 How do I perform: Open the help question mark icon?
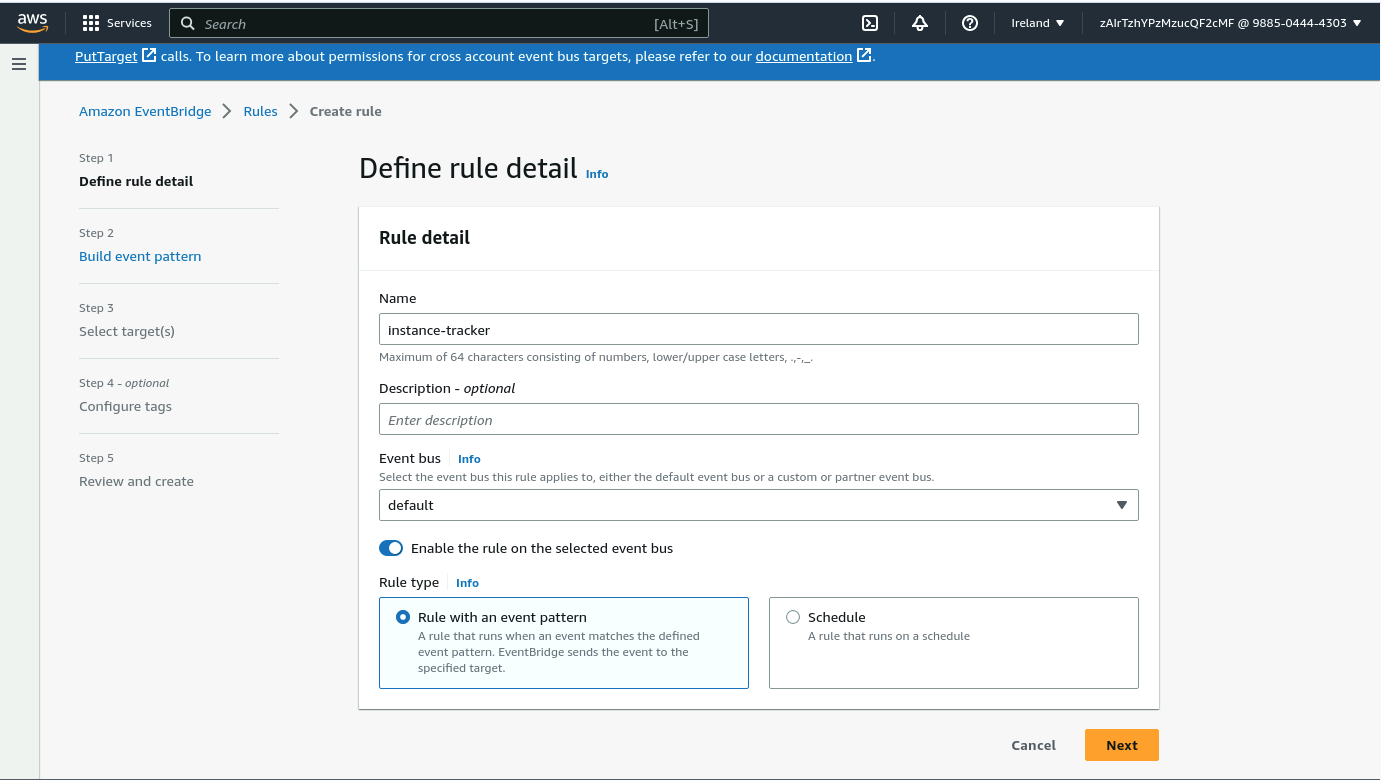click(x=969, y=23)
